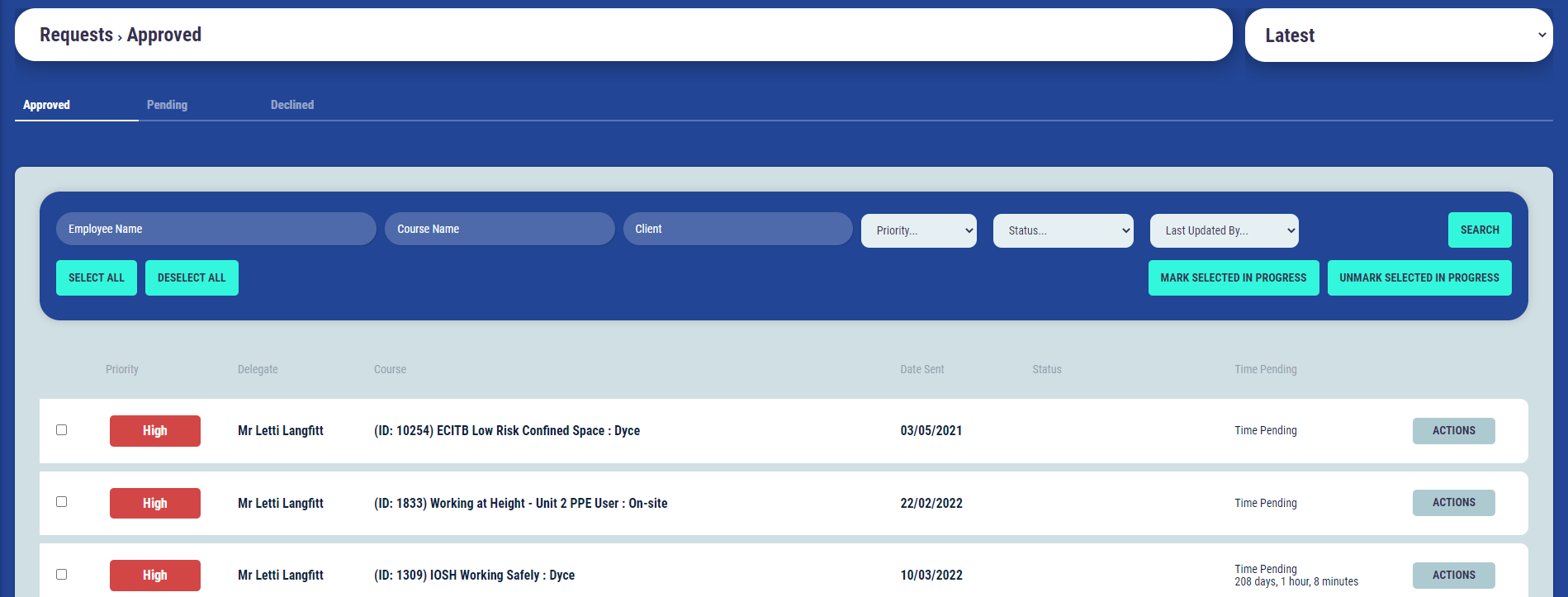Expand the Last Updated By dropdown
The height and width of the screenshot is (597, 1568).
(x=1224, y=231)
